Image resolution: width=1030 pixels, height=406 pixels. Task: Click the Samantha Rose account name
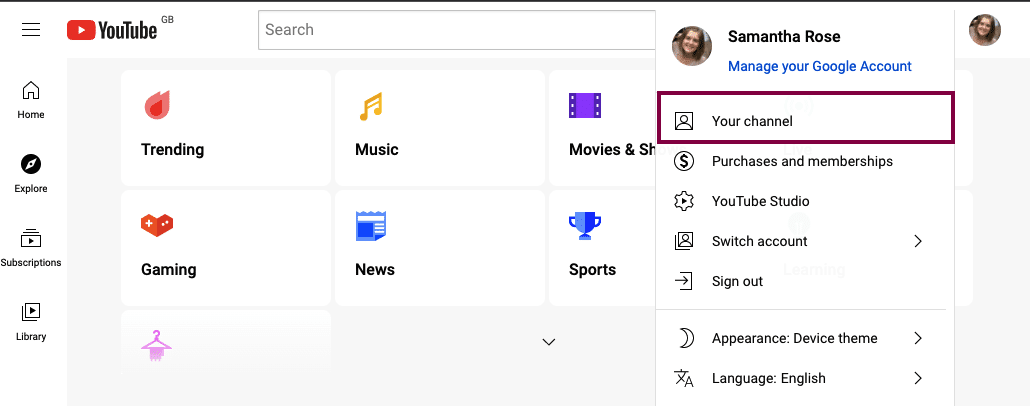784,36
